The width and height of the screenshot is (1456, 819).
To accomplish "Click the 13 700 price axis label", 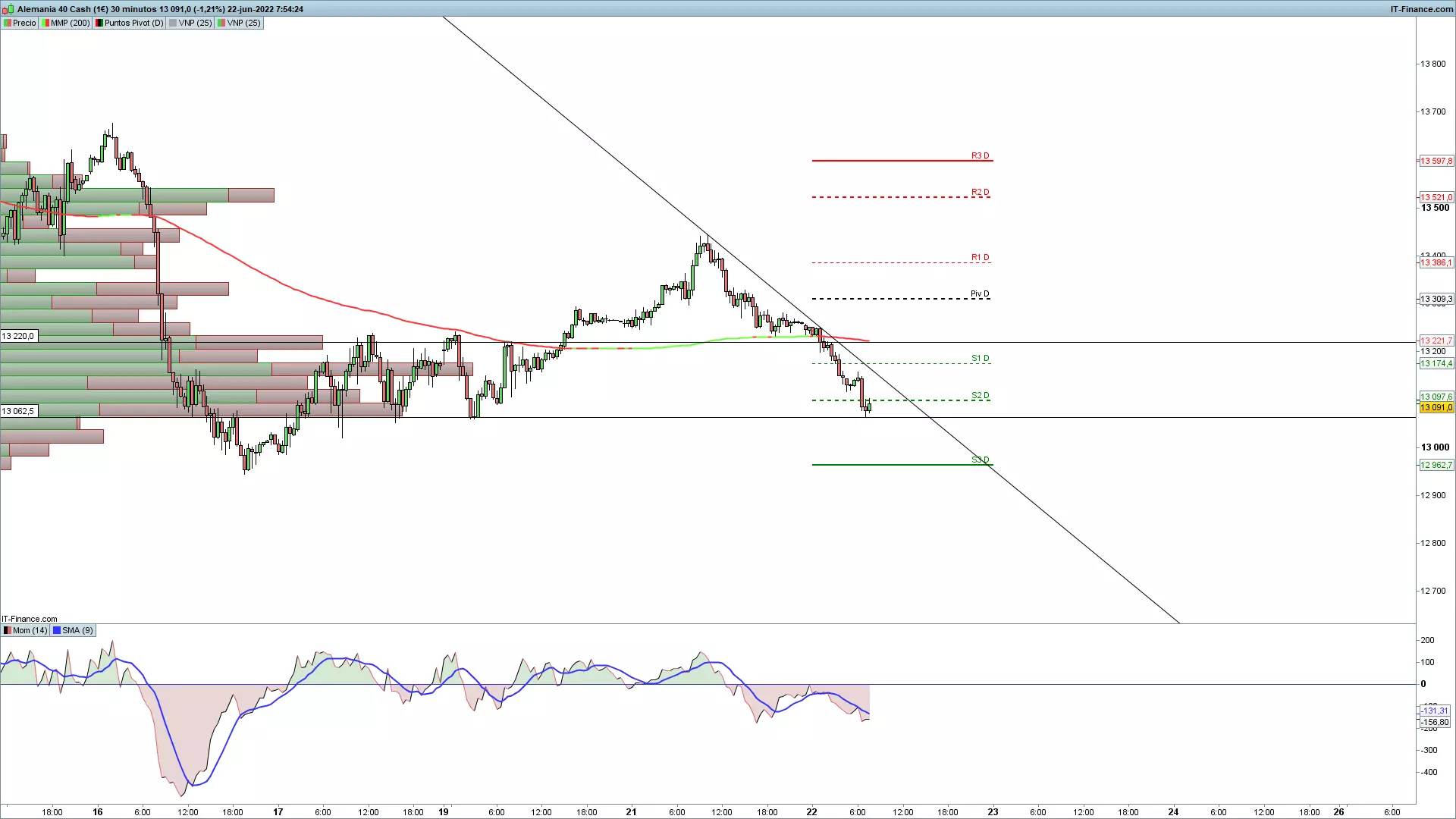I will (x=1433, y=111).
